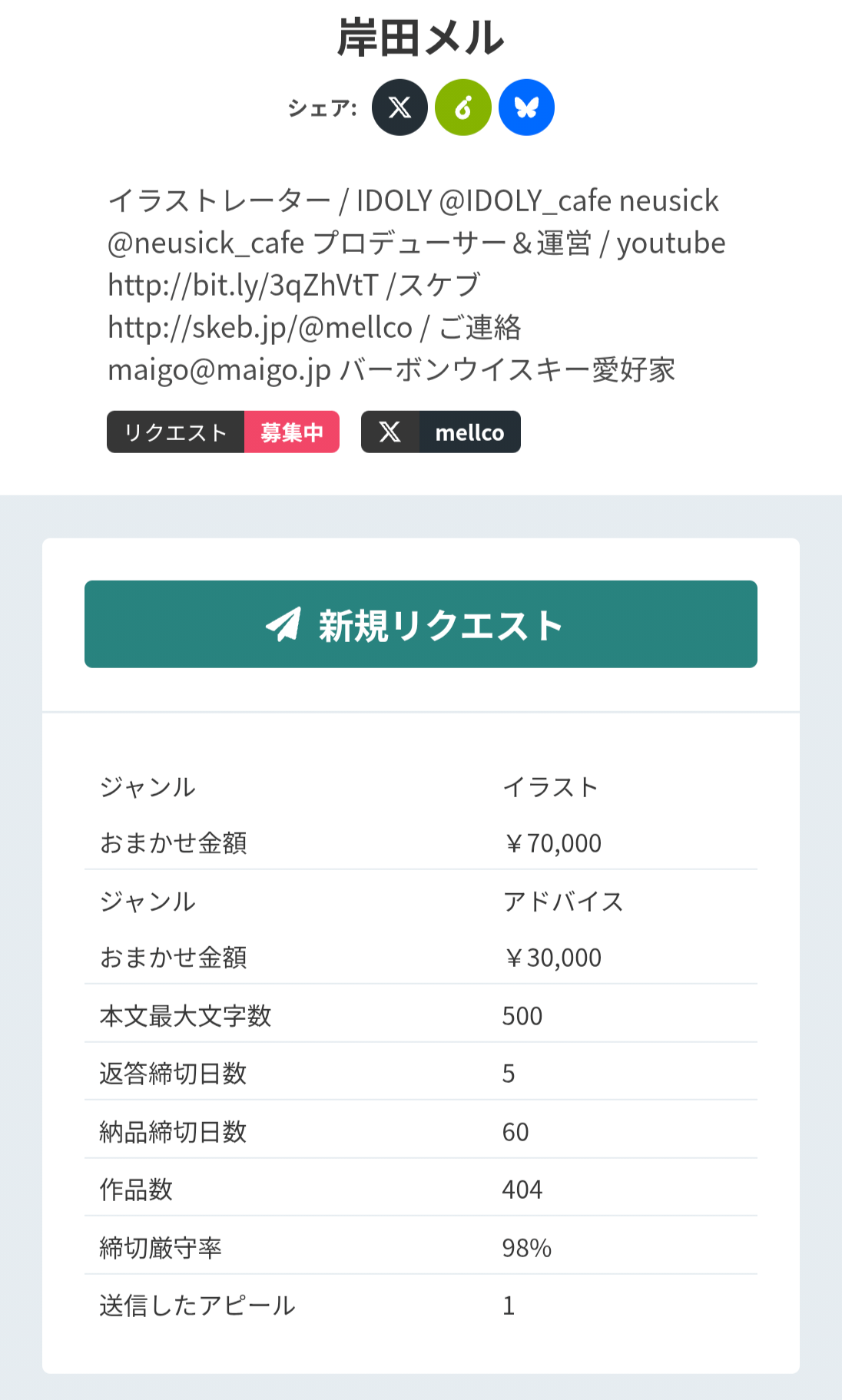This screenshot has height=1400, width=842.
Task: Share profile on Bluesky butterfly icon
Action: (526, 108)
